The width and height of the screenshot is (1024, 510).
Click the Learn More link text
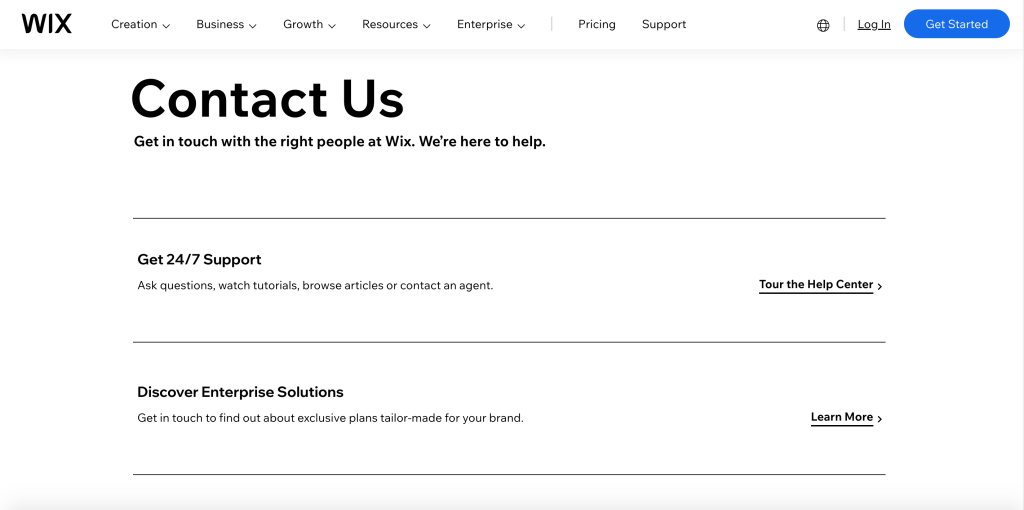pyautogui.click(x=842, y=418)
